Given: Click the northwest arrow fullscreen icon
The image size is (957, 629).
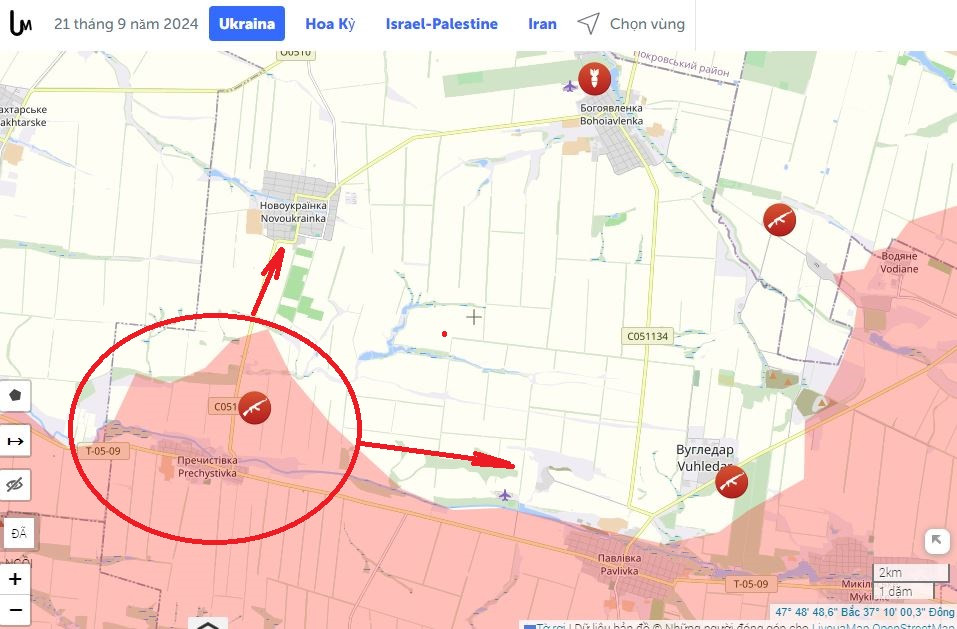Looking at the screenshot, I should [x=936, y=540].
